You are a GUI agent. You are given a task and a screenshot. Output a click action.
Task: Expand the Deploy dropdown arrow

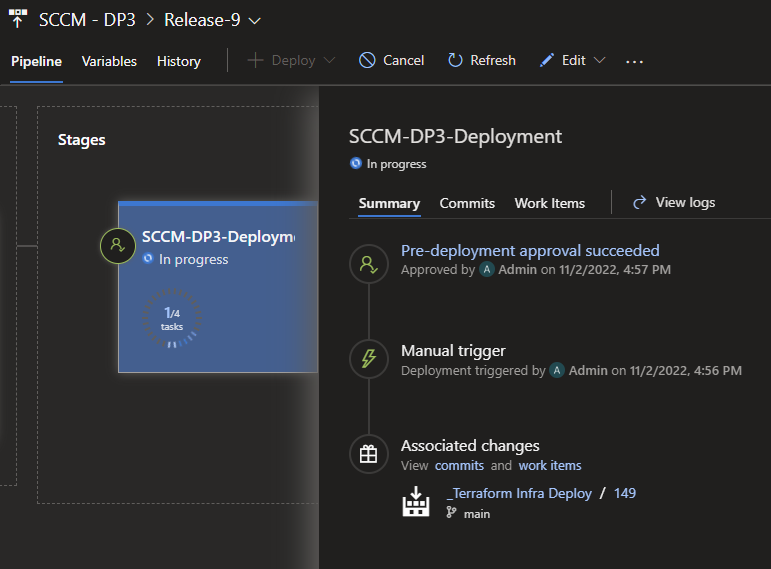(x=329, y=60)
